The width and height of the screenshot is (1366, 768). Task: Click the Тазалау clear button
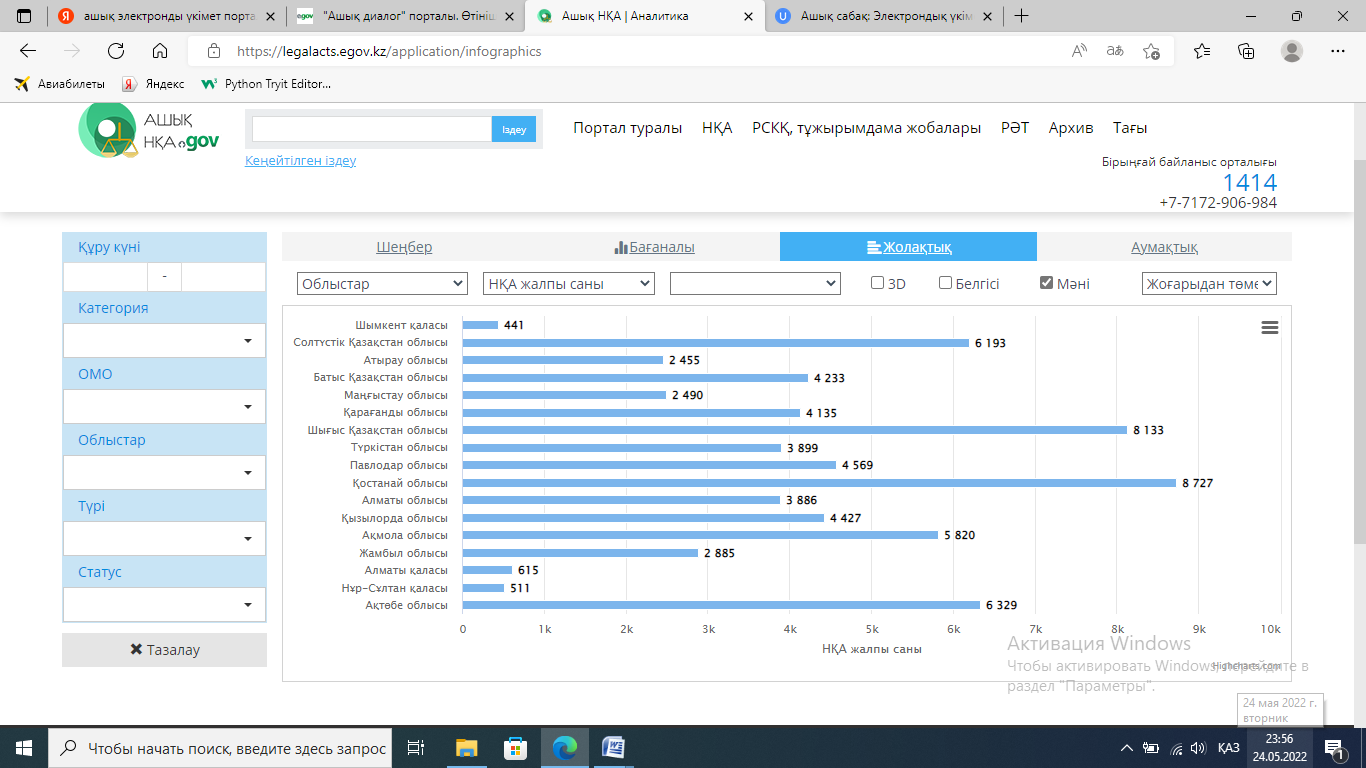pyautogui.click(x=164, y=650)
